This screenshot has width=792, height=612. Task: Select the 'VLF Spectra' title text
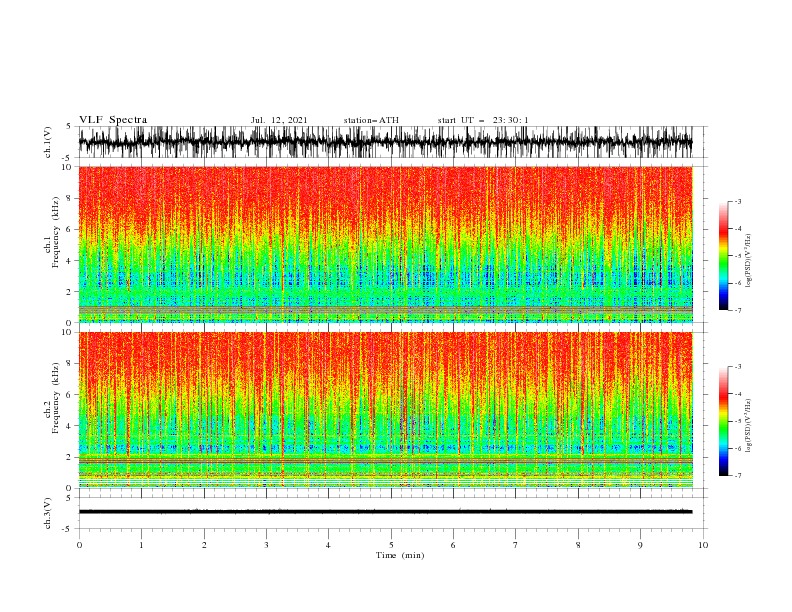pyautogui.click(x=113, y=120)
